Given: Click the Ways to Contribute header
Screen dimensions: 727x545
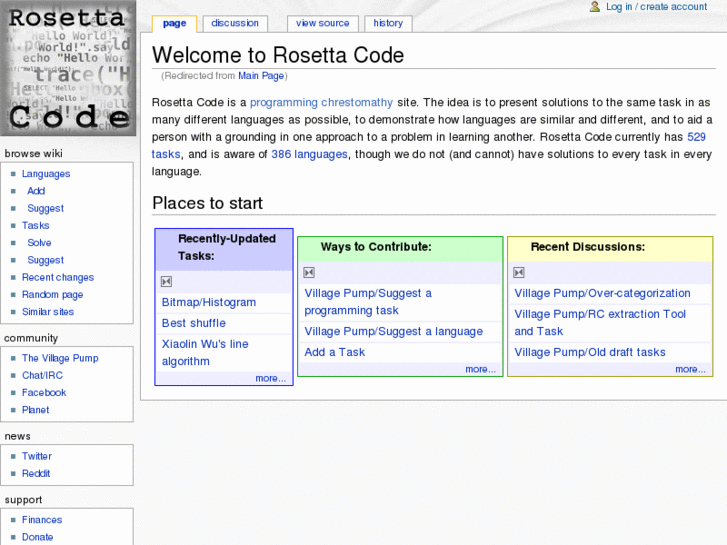Looking at the screenshot, I should (x=376, y=247).
